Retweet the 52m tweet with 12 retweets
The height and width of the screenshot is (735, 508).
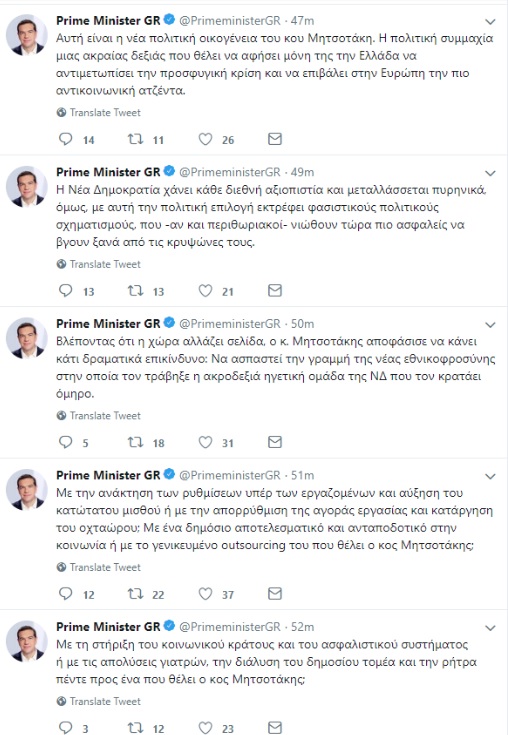[135, 728]
